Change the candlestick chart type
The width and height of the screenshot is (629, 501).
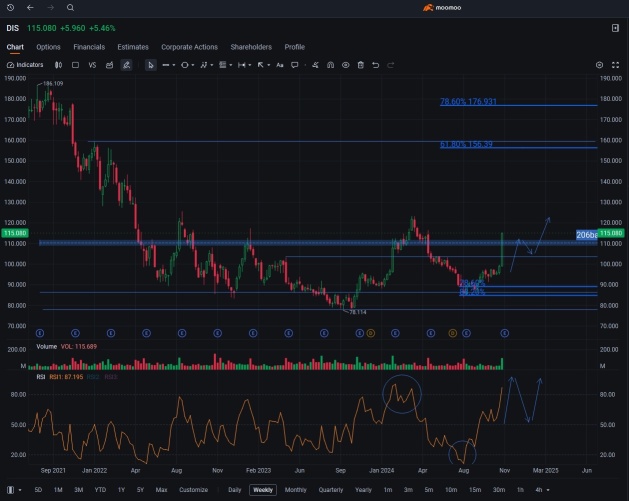pos(59,65)
